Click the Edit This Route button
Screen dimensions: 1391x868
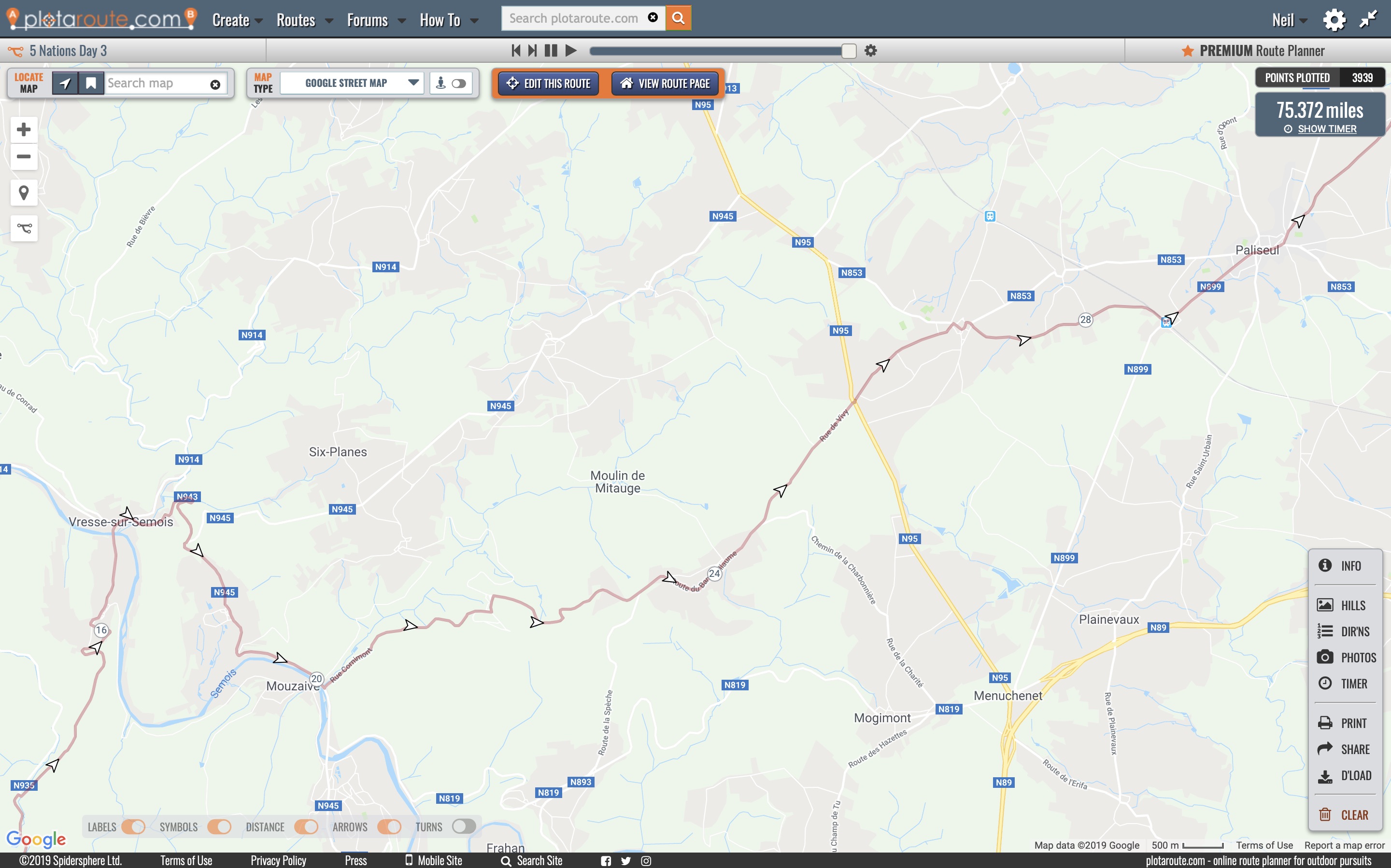549,84
